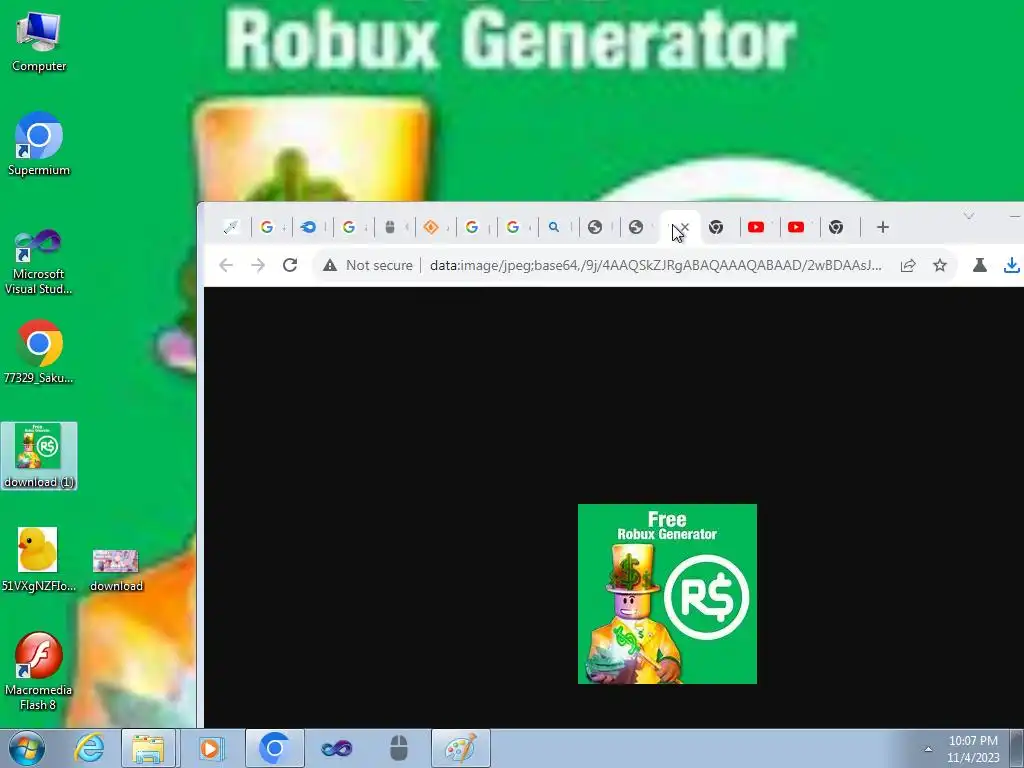Go forward in the browser

258,265
